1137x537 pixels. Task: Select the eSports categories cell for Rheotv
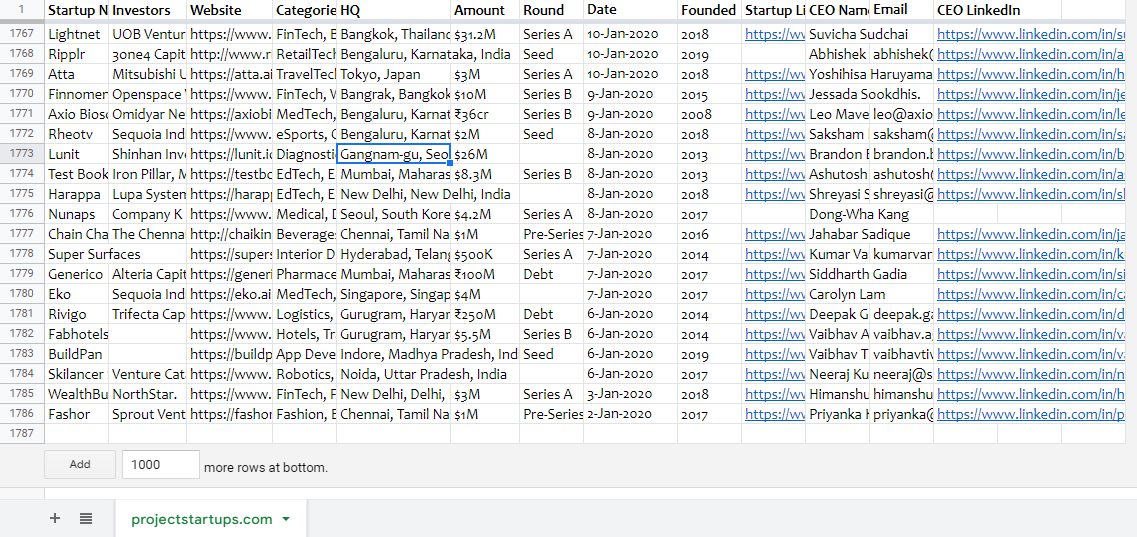pyautogui.click(x=305, y=134)
